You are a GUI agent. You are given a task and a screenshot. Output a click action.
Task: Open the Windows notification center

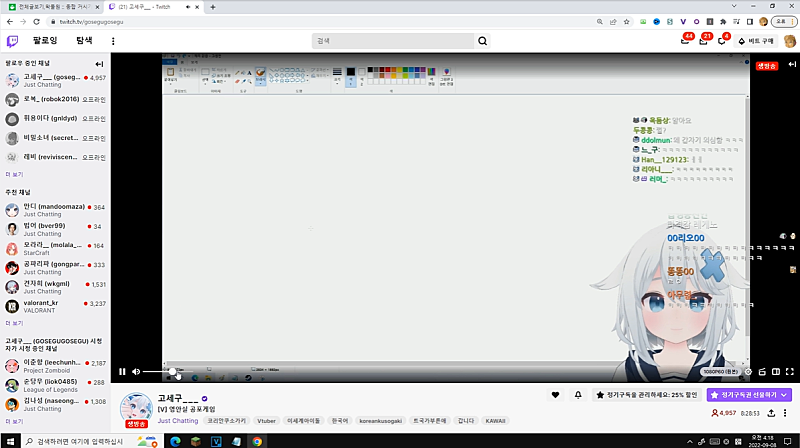pos(788,441)
